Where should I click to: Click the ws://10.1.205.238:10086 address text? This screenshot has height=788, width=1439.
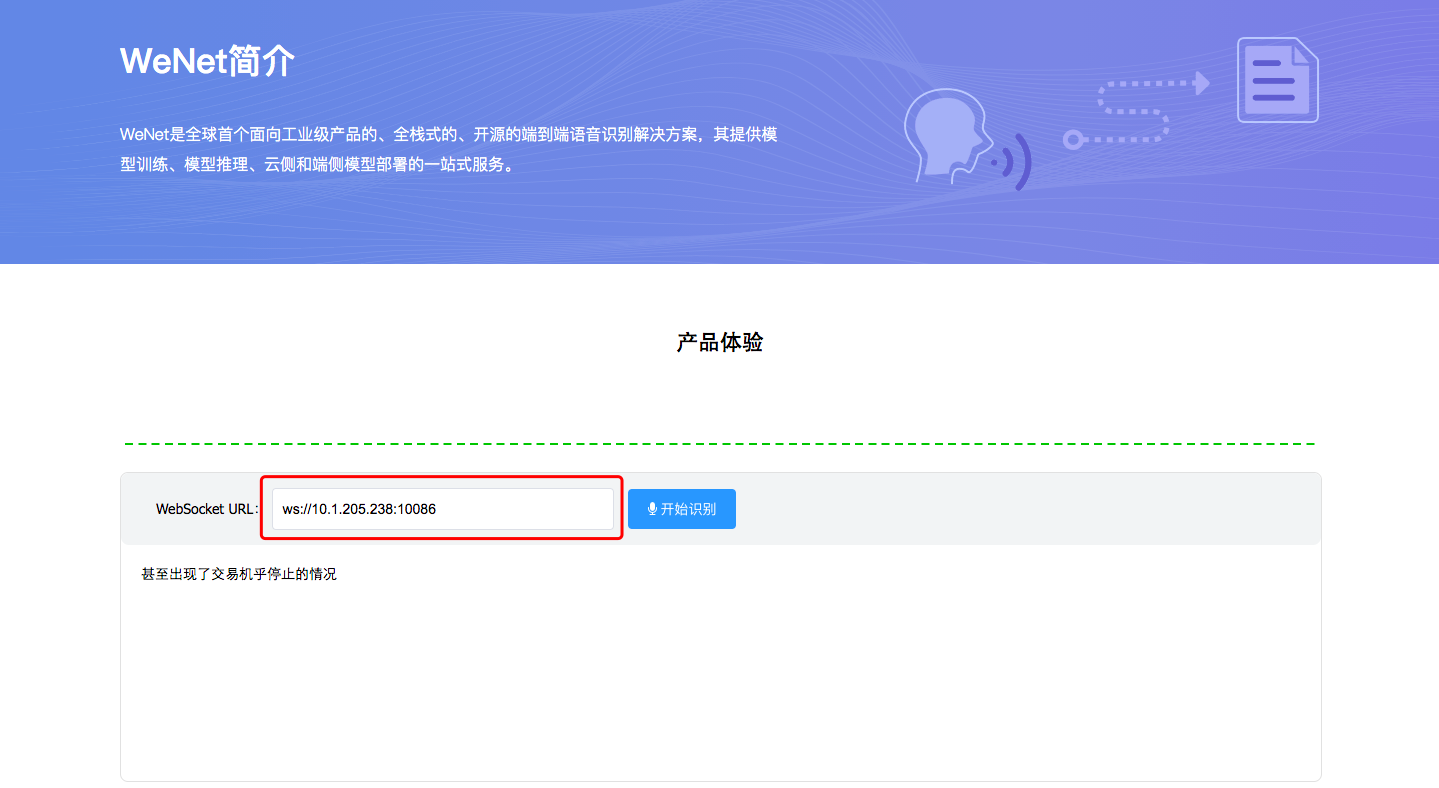coord(359,509)
